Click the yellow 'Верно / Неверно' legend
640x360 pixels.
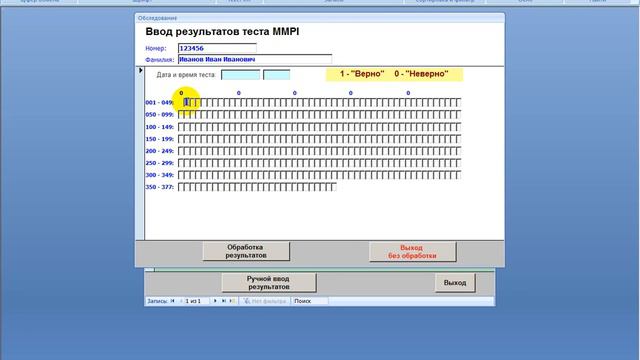tap(394, 74)
